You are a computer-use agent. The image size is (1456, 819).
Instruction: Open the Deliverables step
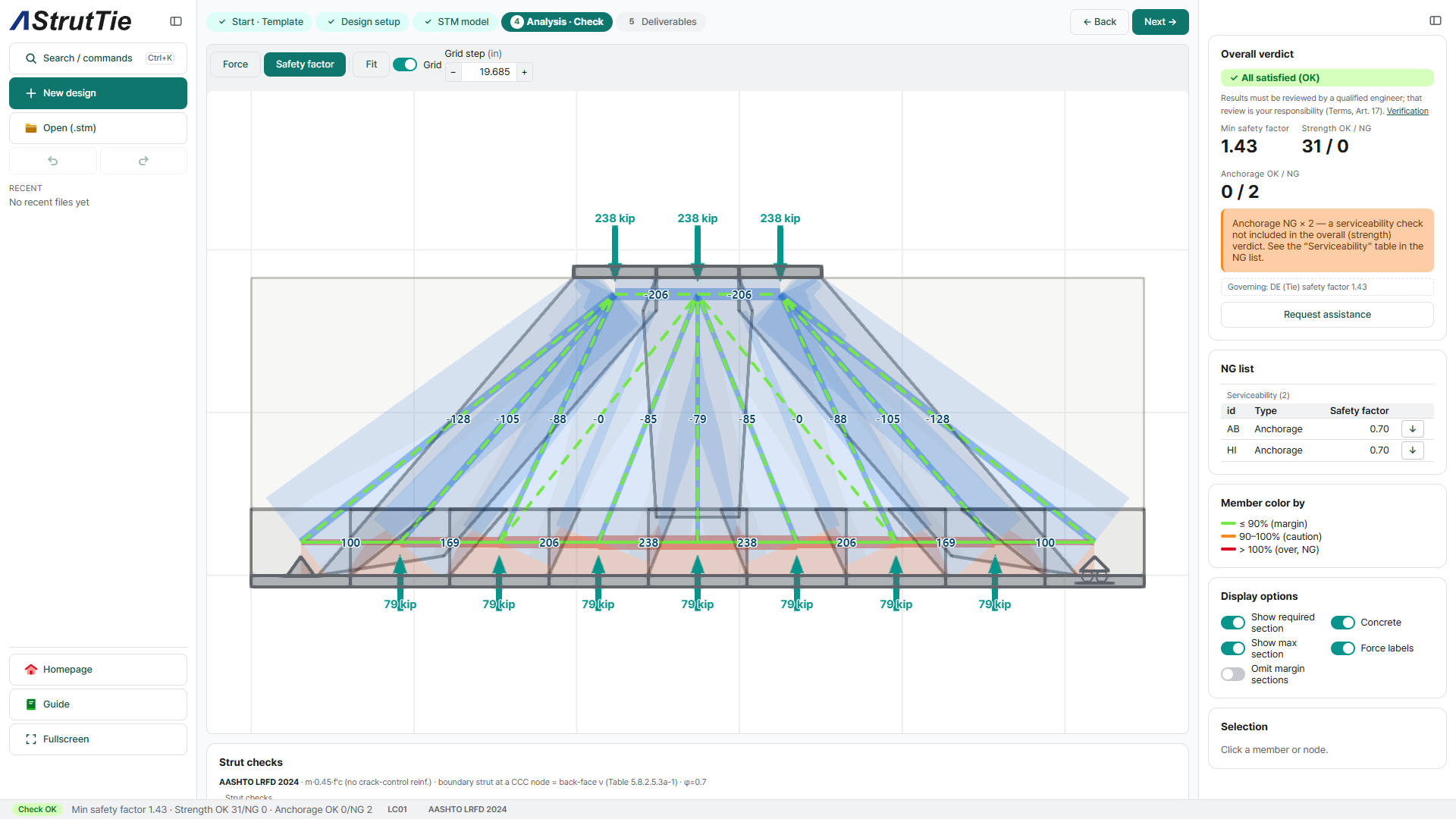coord(661,22)
